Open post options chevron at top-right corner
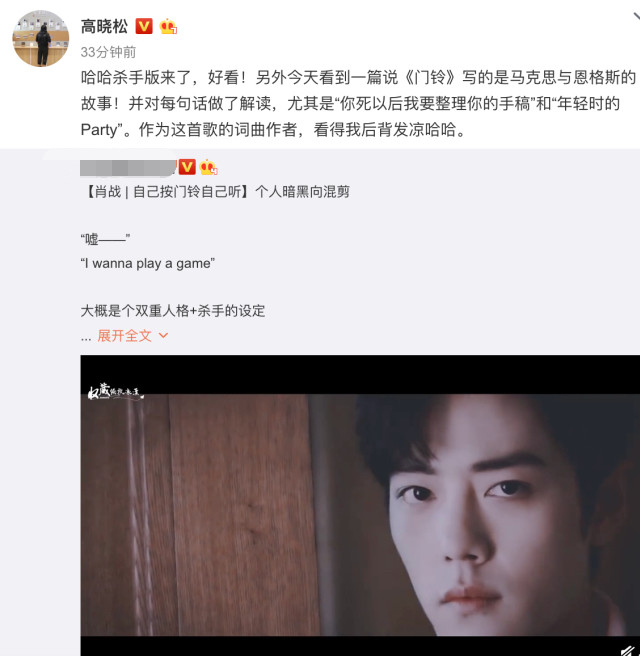Image resolution: width=640 pixels, height=656 pixels. point(636,16)
